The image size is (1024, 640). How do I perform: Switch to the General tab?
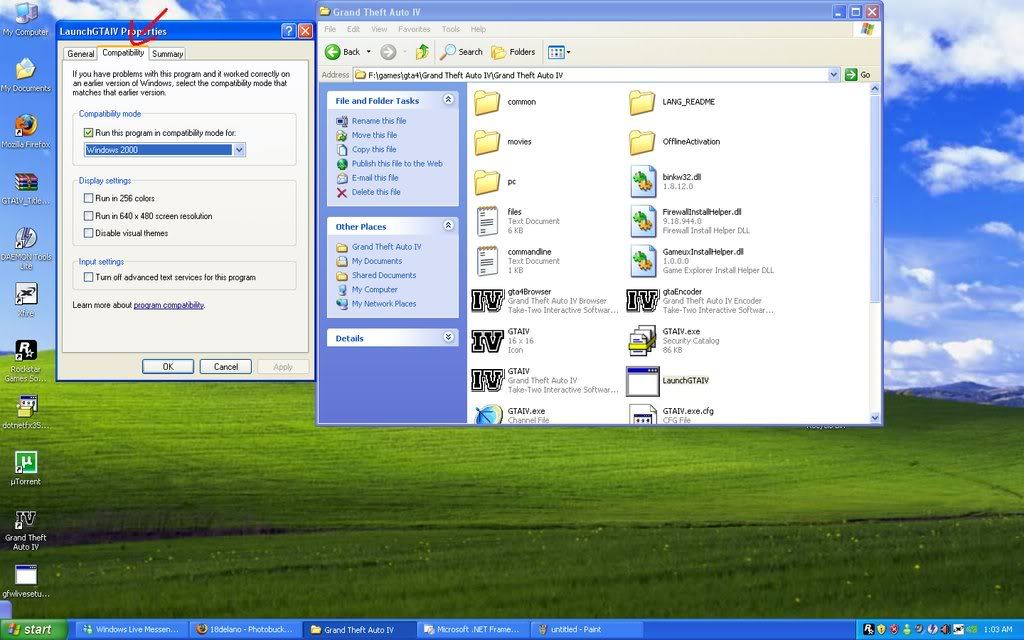[81, 54]
